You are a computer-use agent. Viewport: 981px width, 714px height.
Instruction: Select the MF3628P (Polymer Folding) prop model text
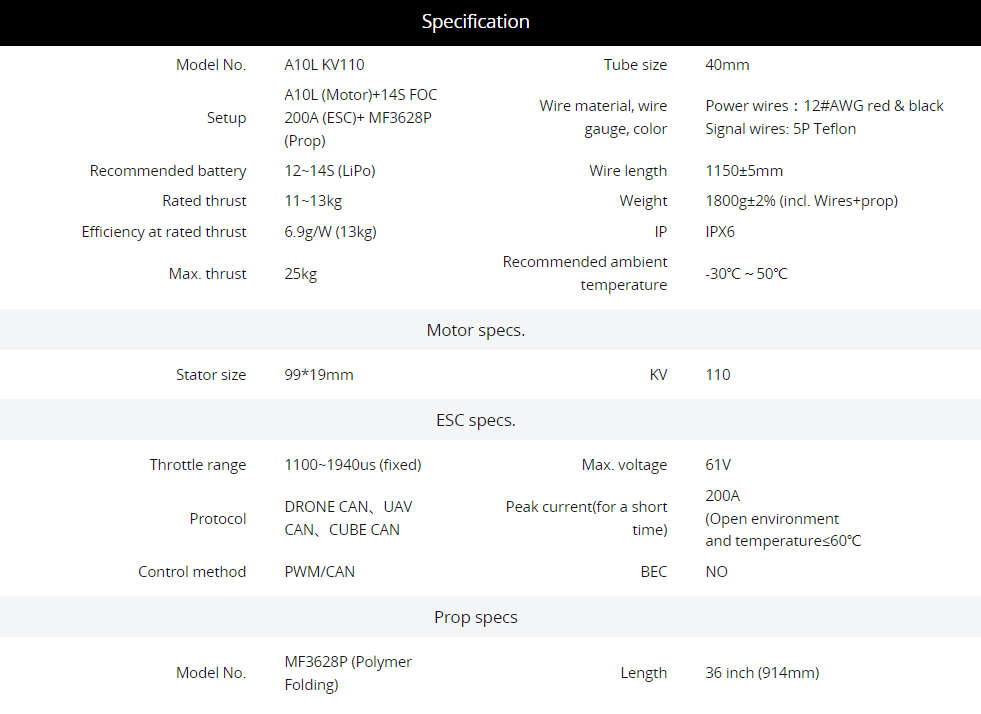pos(348,673)
